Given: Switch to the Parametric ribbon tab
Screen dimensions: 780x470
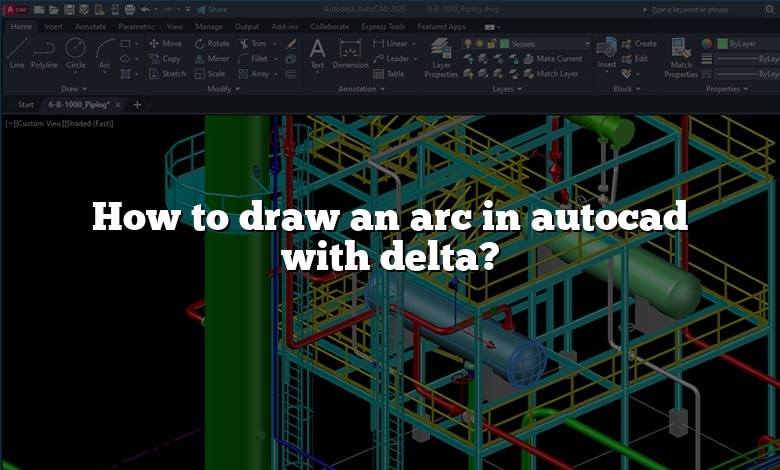Looking at the screenshot, I should (x=136, y=26).
